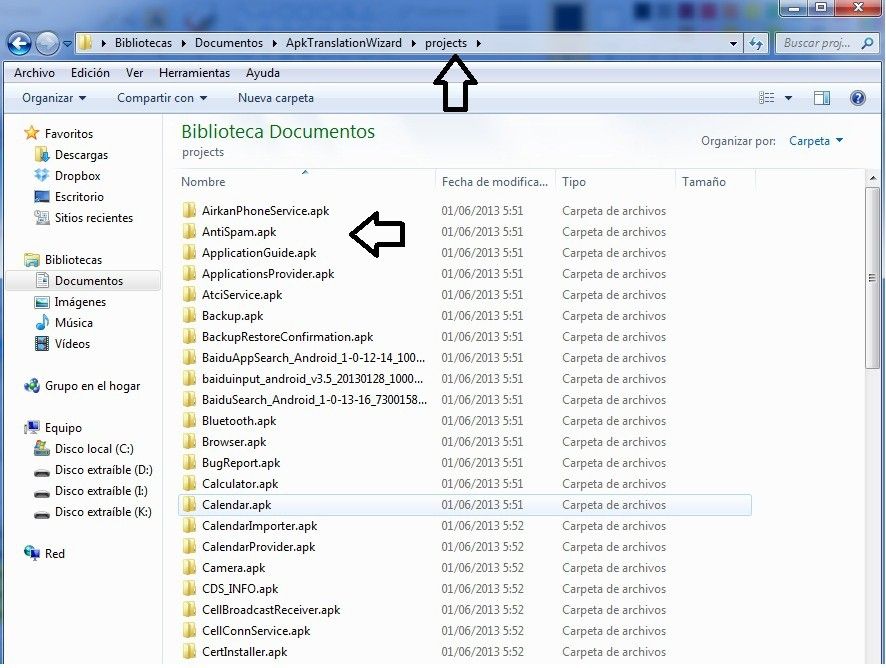The image size is (886, 668).
Task: Open the view options dropdown arrow
Action: [788, 98]
